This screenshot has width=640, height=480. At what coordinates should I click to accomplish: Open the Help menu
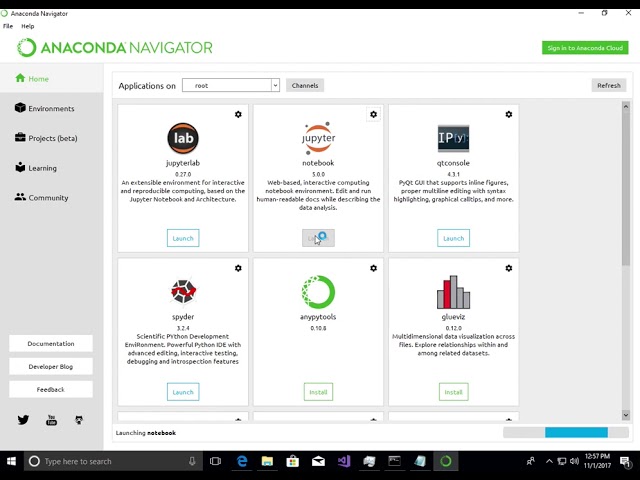(x=28, y=26)
